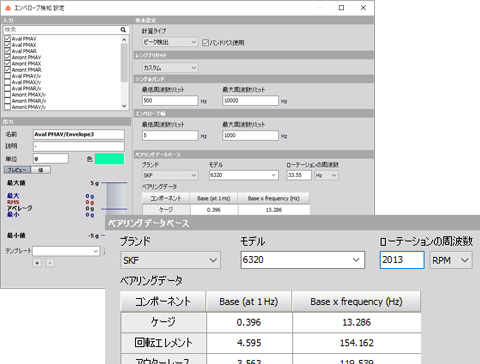Click the 名前 field with Aval PHAV/Envelope3
480x364 pixels.
[x=79, y=134]
